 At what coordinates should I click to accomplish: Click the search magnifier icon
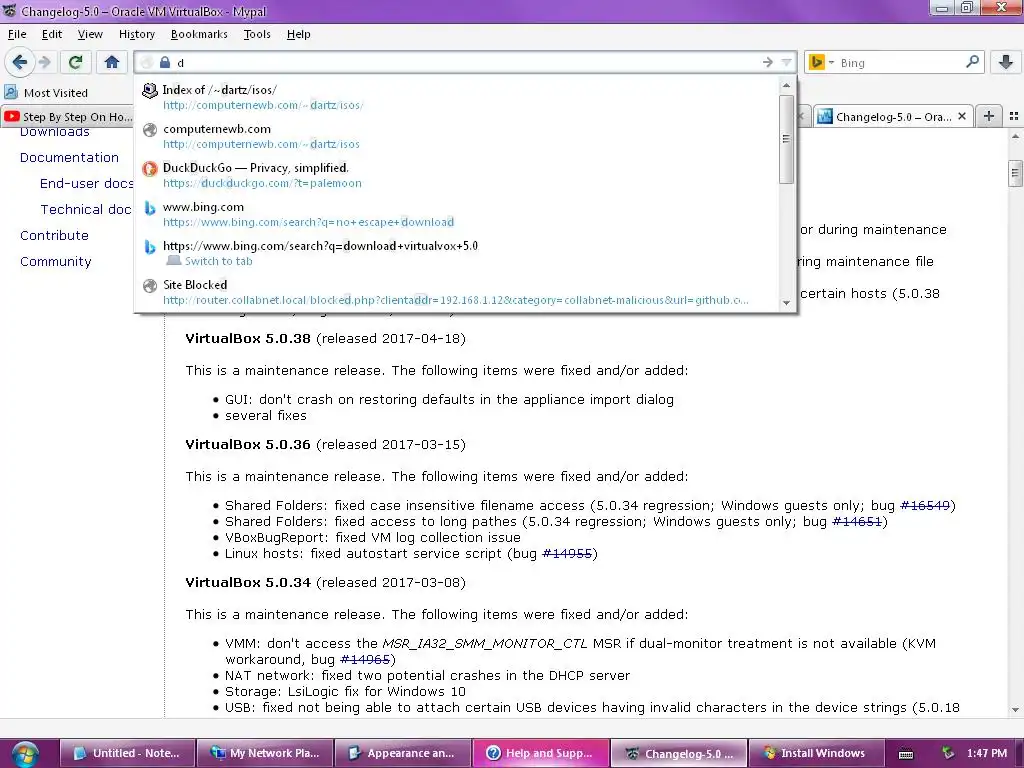972,62
